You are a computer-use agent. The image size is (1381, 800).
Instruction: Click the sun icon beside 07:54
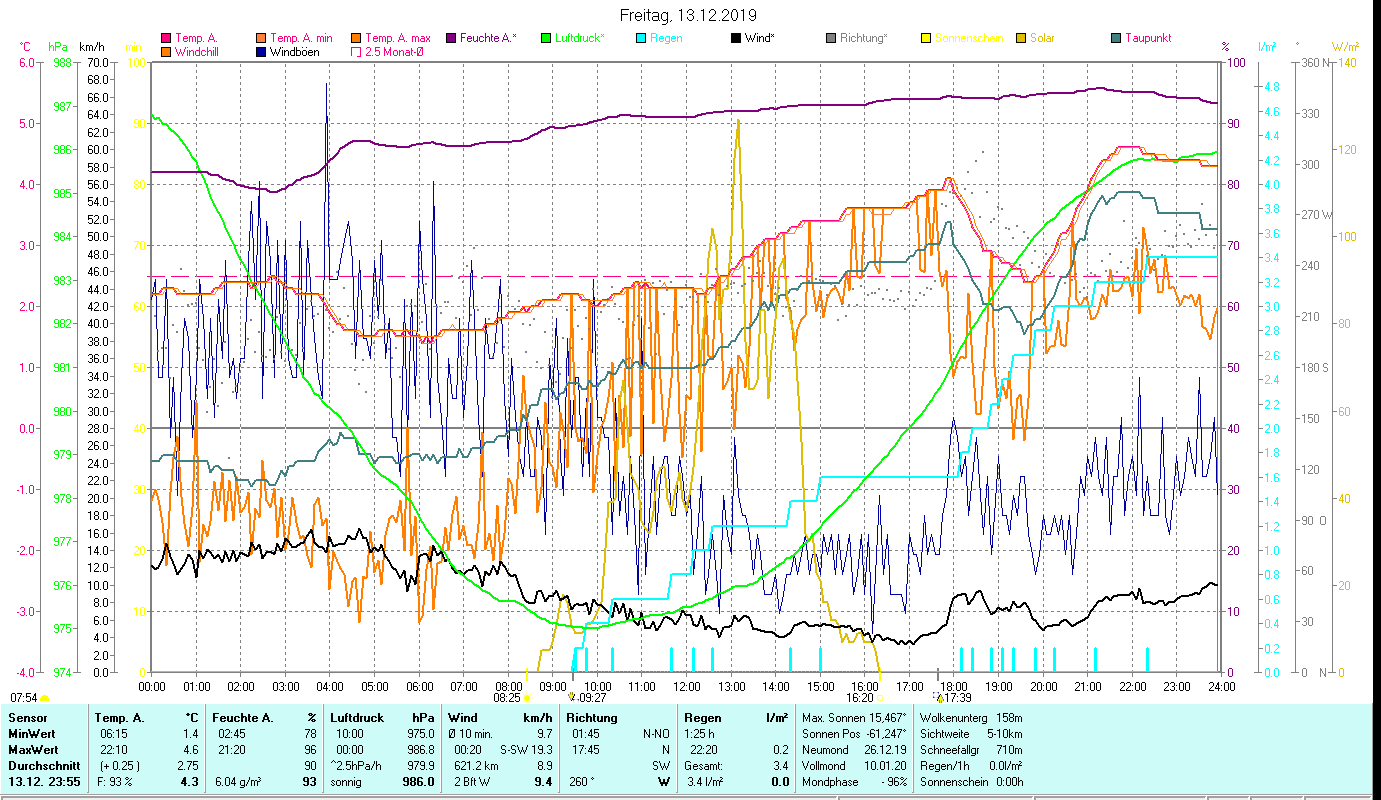pos(44,697)
